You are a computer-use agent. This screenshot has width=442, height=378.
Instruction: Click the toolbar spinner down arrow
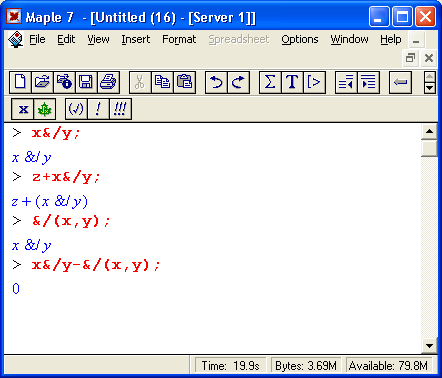430,88
